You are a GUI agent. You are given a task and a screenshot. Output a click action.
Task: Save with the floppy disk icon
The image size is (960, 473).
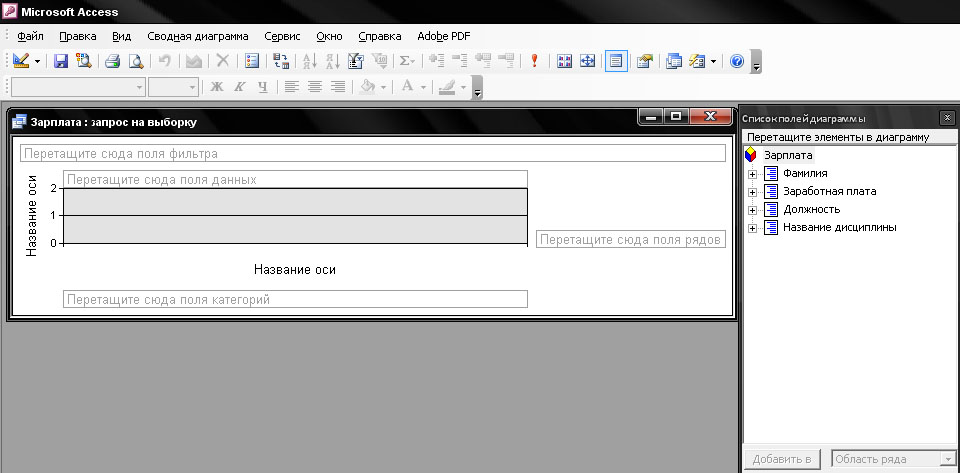pyautogui.click(x=61, y=61)
